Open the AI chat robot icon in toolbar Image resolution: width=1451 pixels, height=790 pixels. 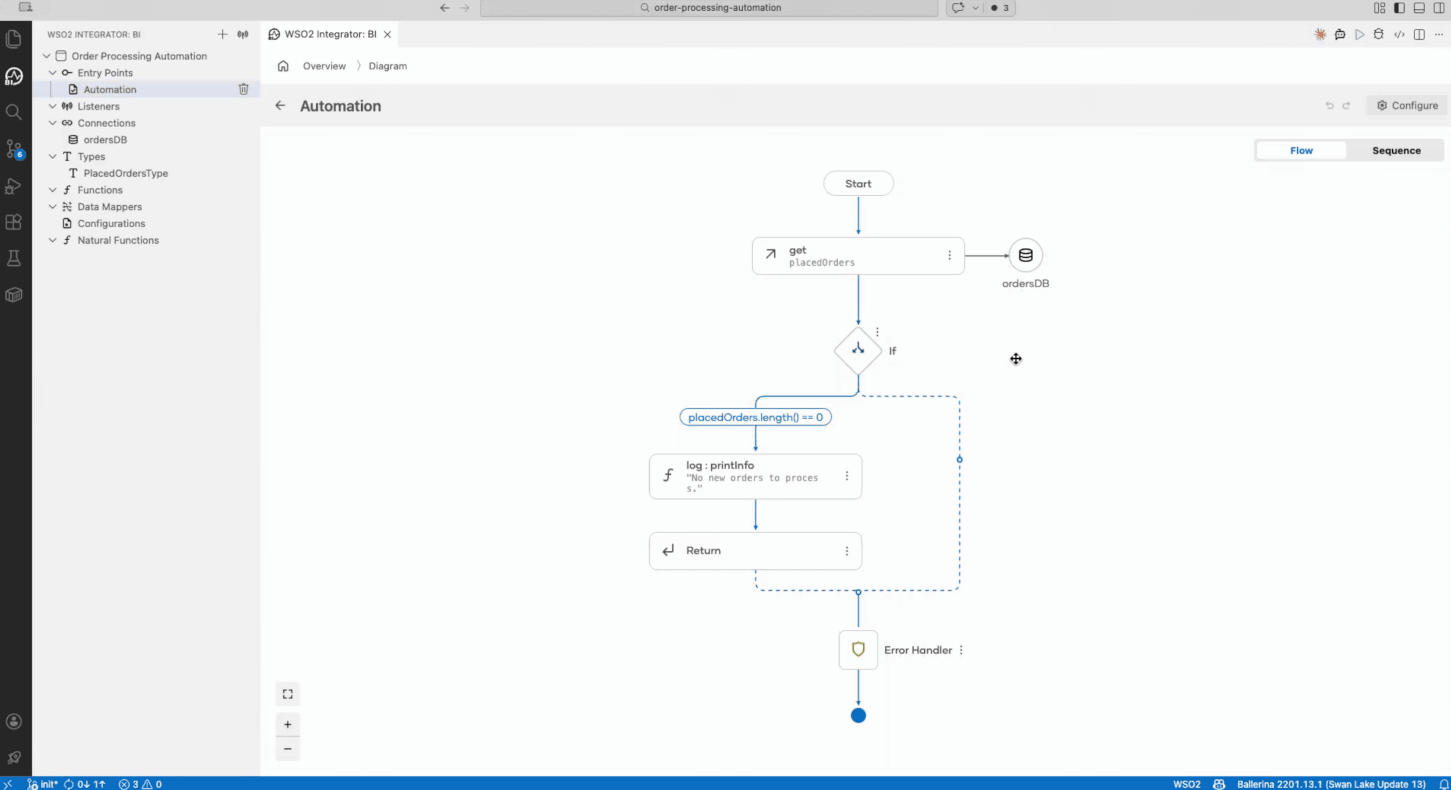click(x=1340, y=34)
